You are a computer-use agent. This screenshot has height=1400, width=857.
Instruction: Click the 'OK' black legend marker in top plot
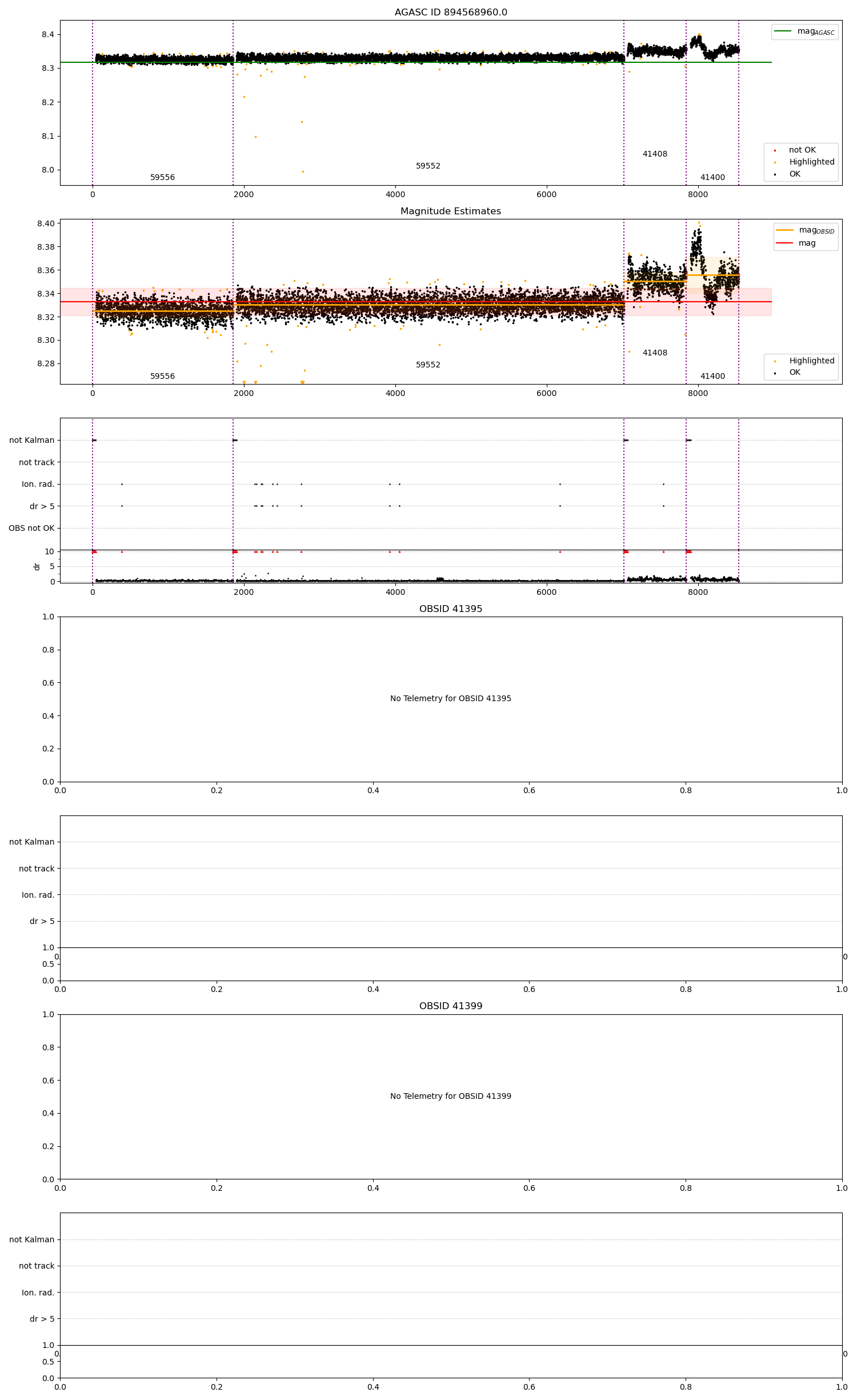(x=775, y=174)
